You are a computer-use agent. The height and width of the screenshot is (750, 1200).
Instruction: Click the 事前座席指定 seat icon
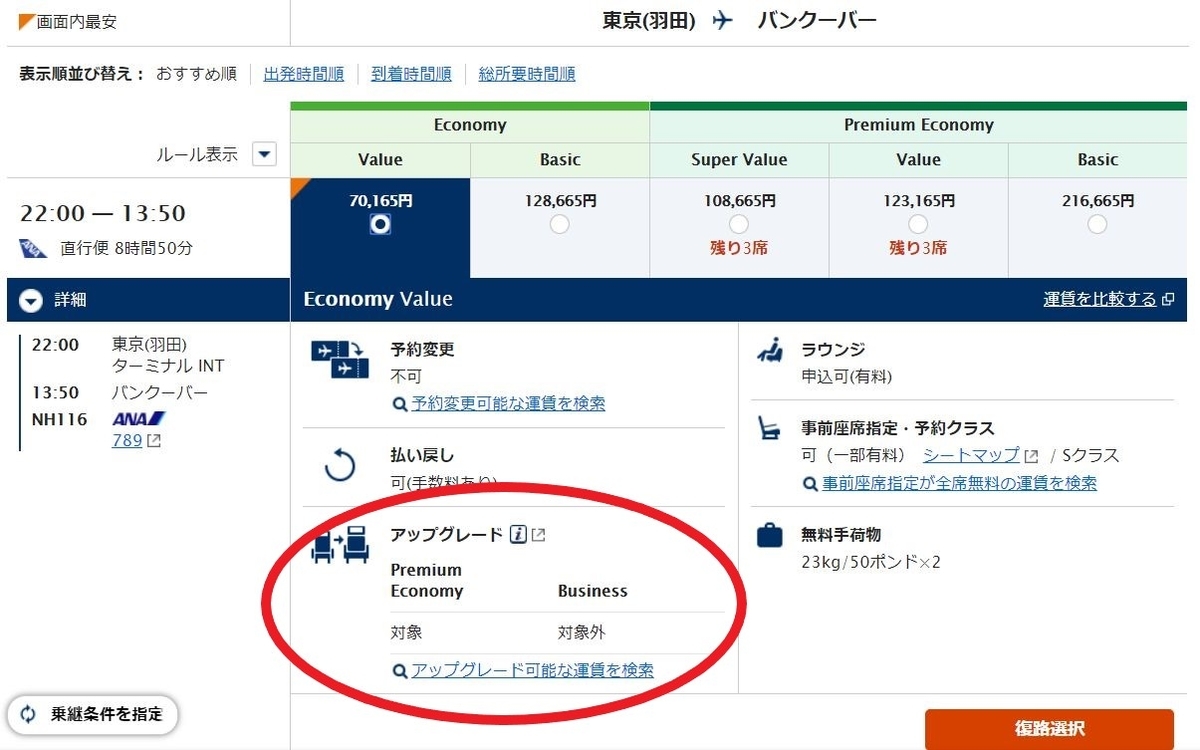click(x=770, y=429)
